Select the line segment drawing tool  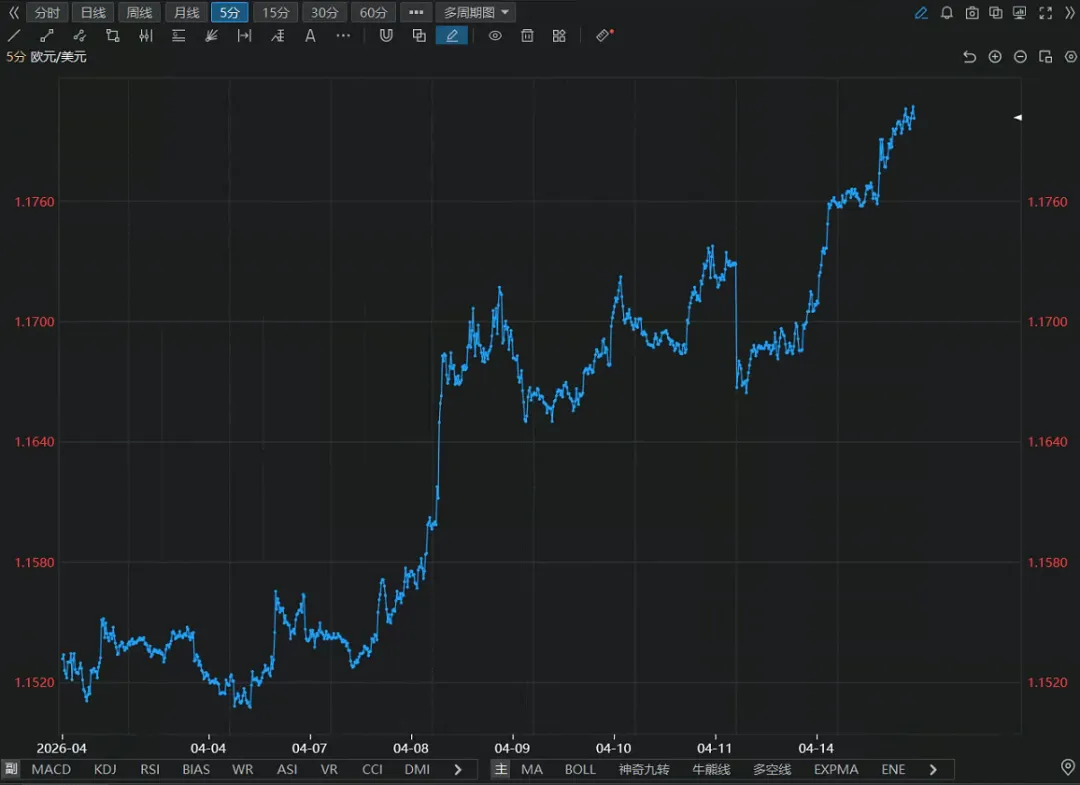(x=47, y=36)
